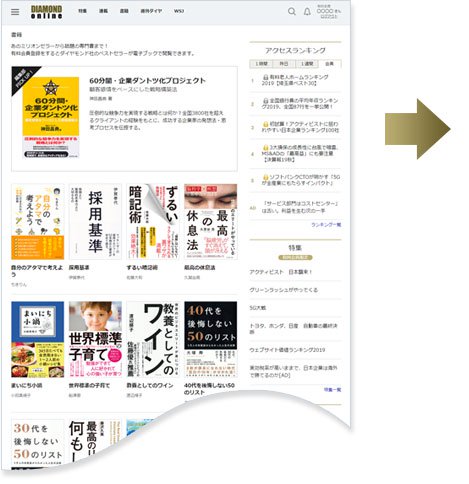Select the 会員 ranking tab

(330, 64)
